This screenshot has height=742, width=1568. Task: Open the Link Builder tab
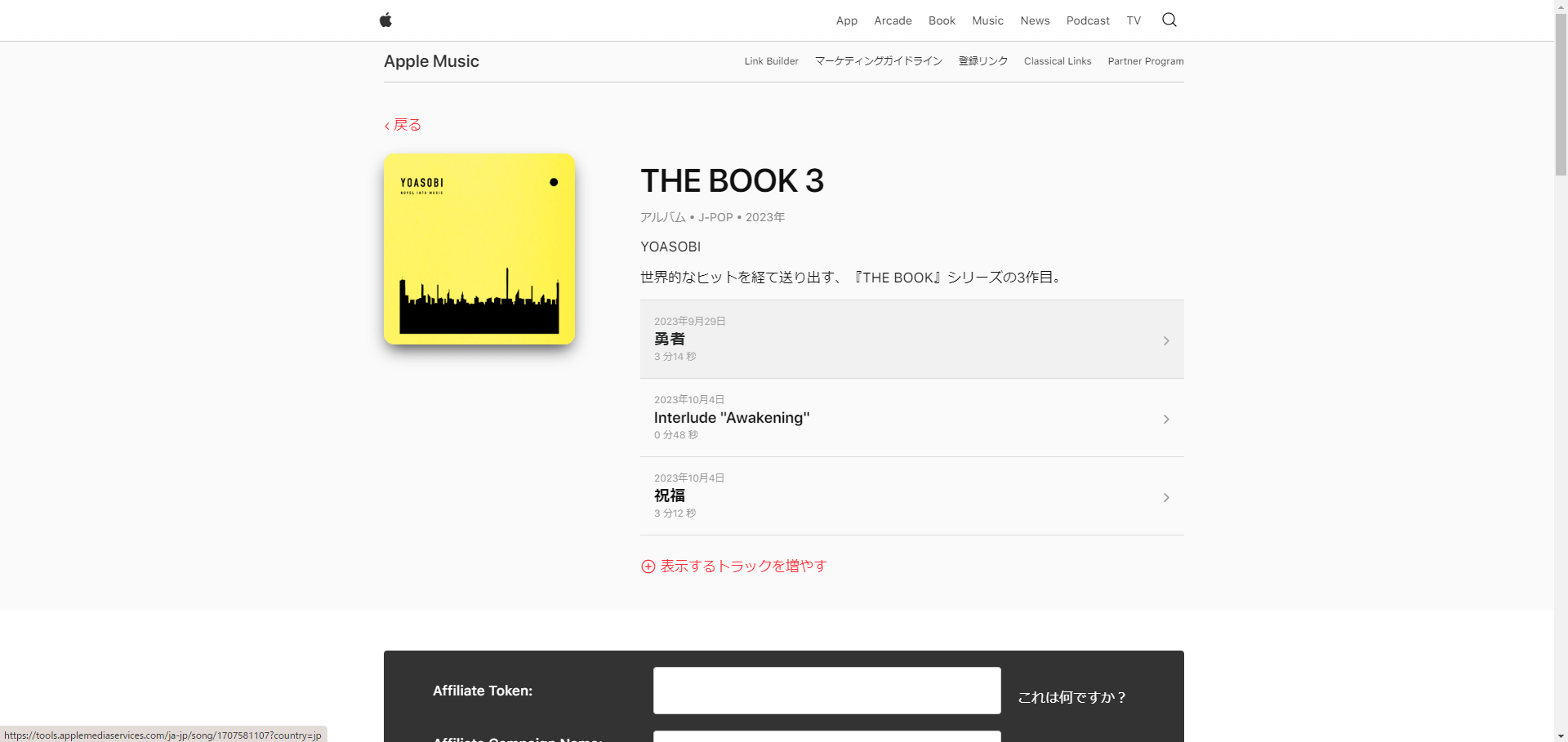coord(771,61)
